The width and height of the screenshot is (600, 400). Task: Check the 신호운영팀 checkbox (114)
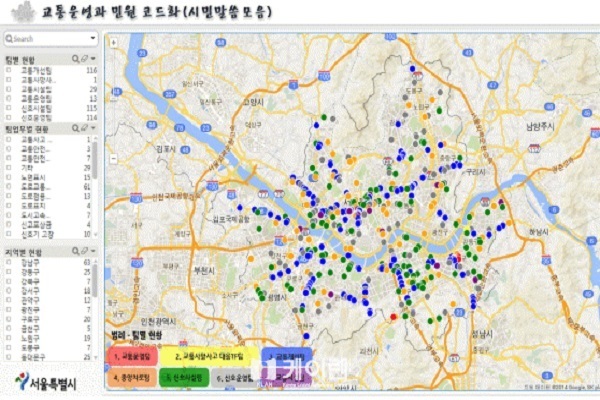tap(8, 118)
